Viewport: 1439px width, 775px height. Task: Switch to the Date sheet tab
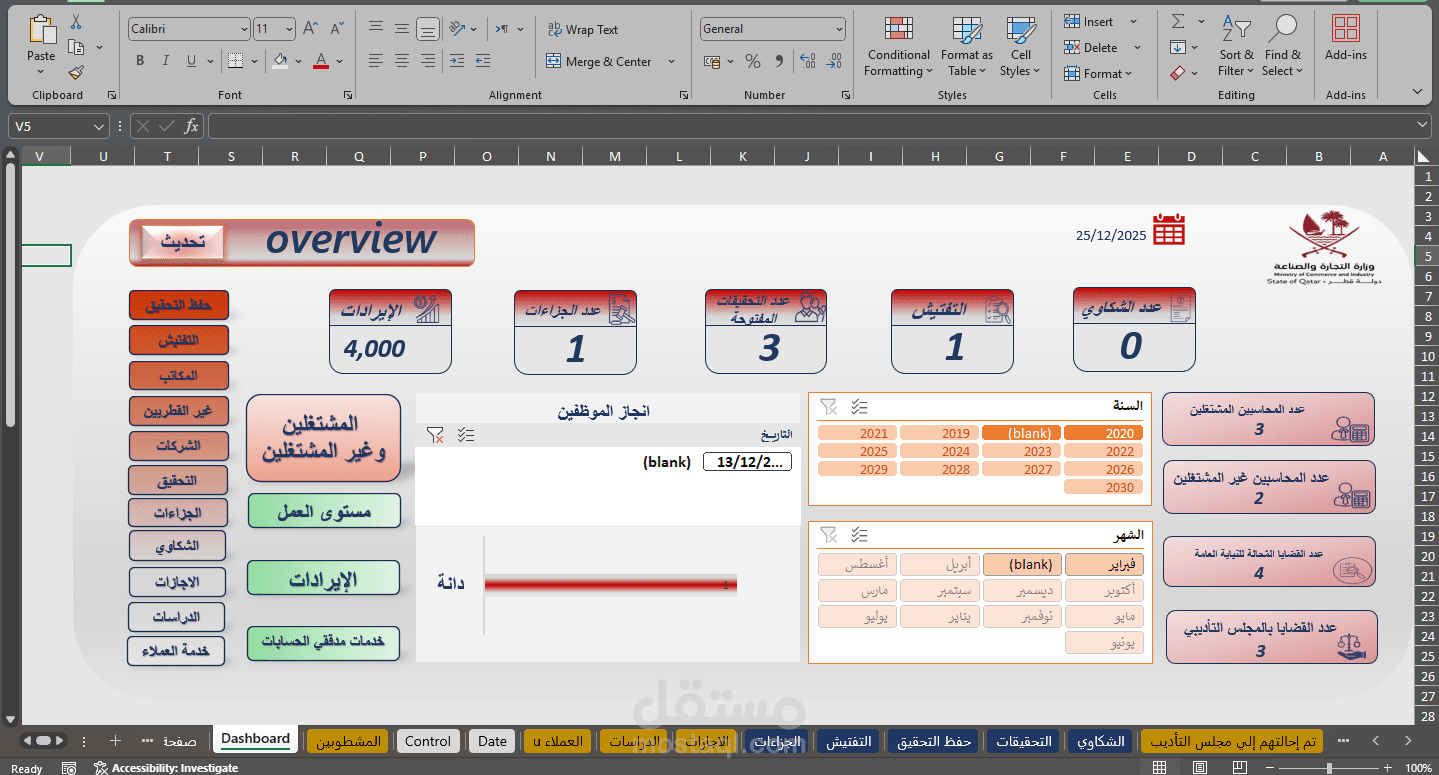[x=491, y=741]
